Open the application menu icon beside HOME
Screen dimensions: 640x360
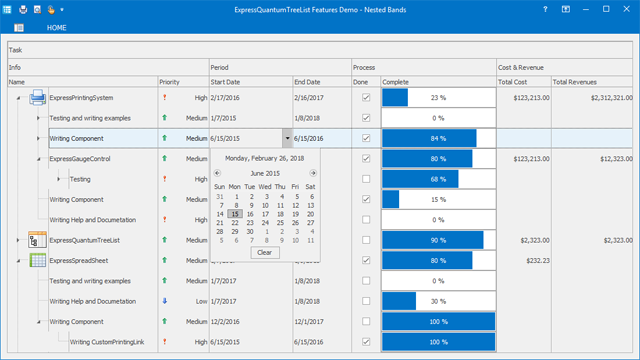point(19,28)
